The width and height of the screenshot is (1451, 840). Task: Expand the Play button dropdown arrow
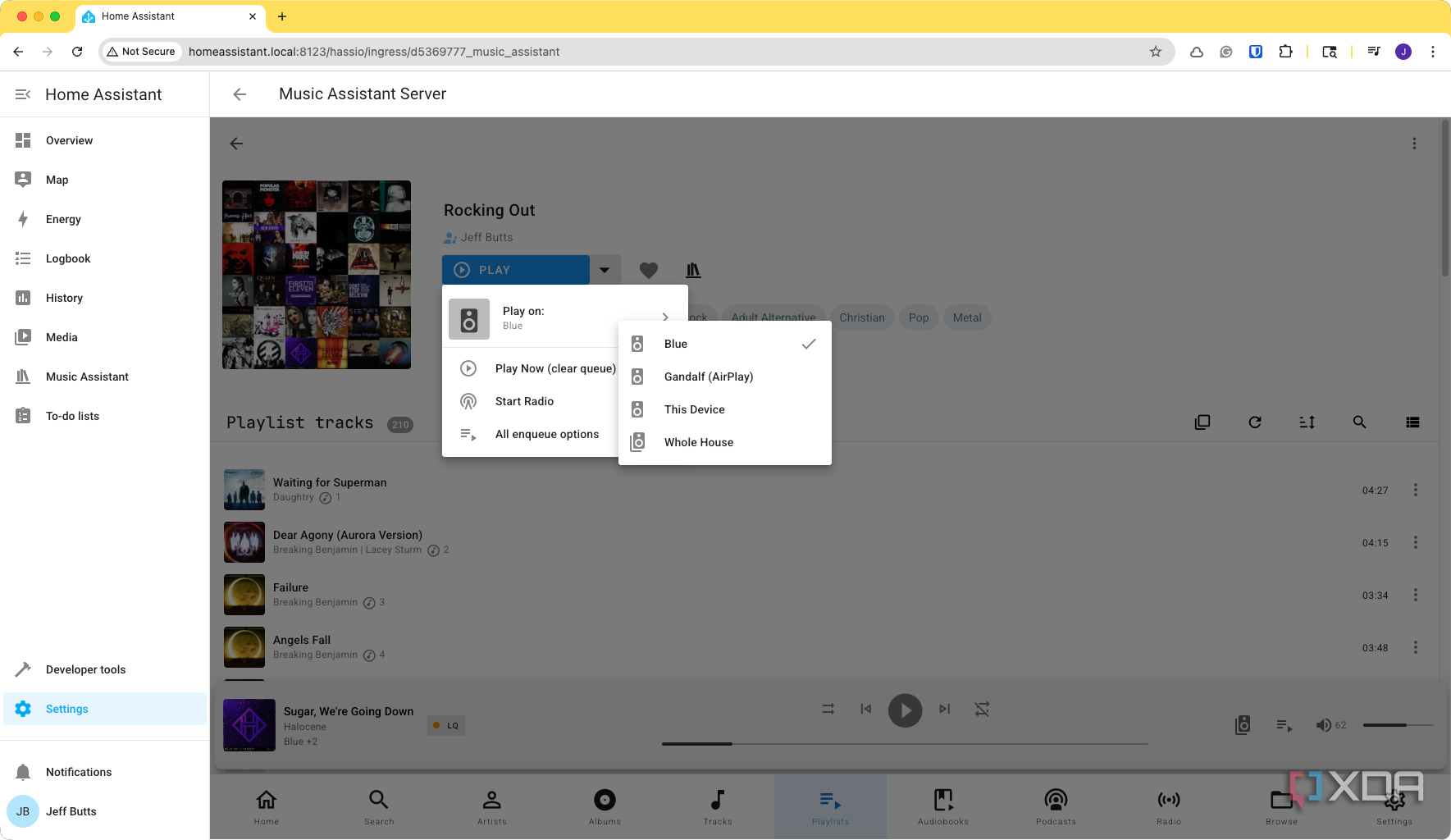605,270
